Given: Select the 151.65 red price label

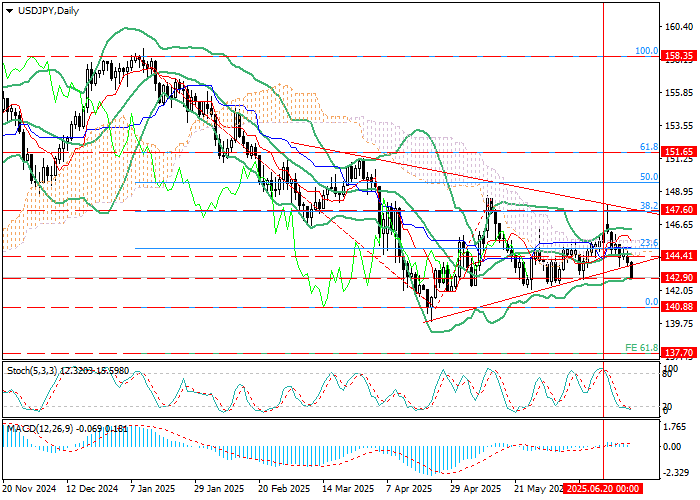Looking at the screenshot, I should point(679,152).
